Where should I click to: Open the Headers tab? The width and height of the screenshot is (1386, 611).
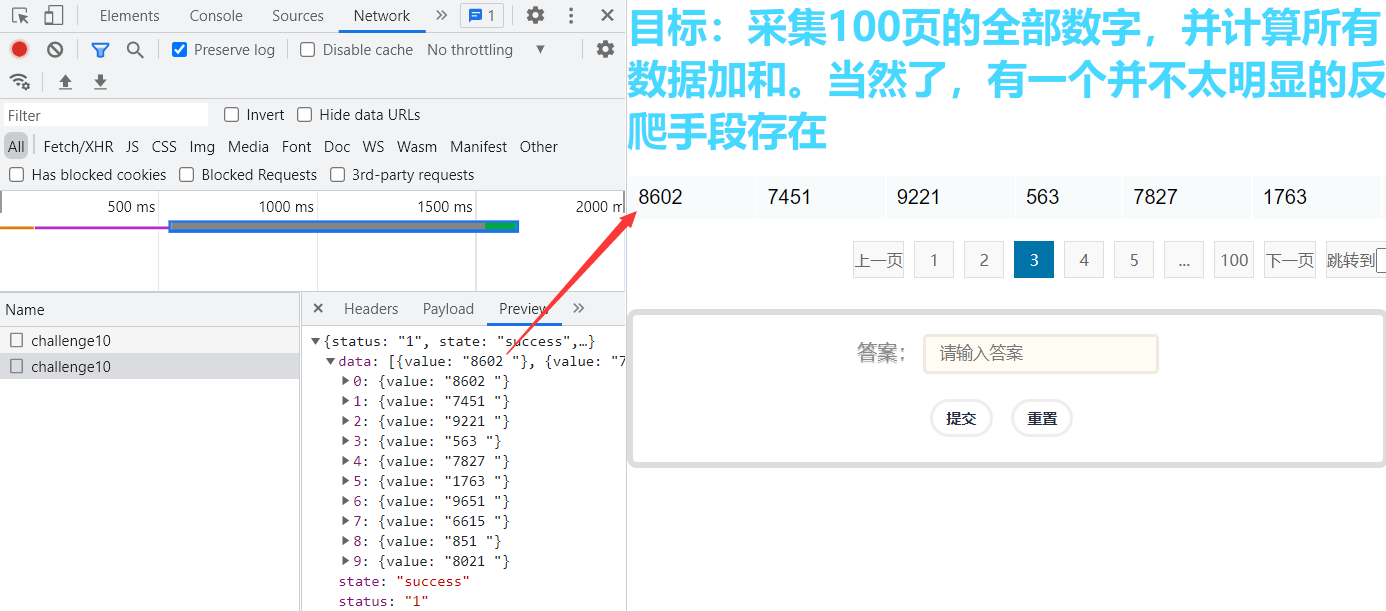(x=371, y=309)
